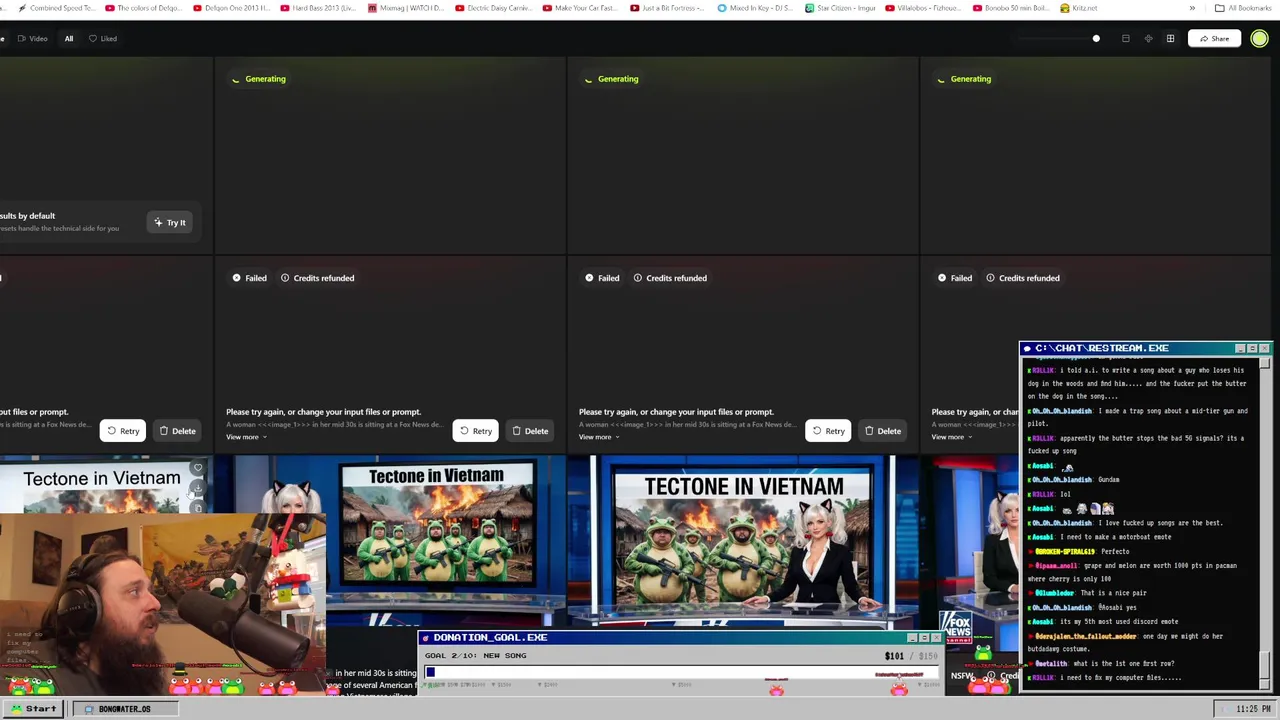Click the middle view icon between the square and grid icons
1280x720 pixels.
pyautogui.click(x=1148, y=39)
